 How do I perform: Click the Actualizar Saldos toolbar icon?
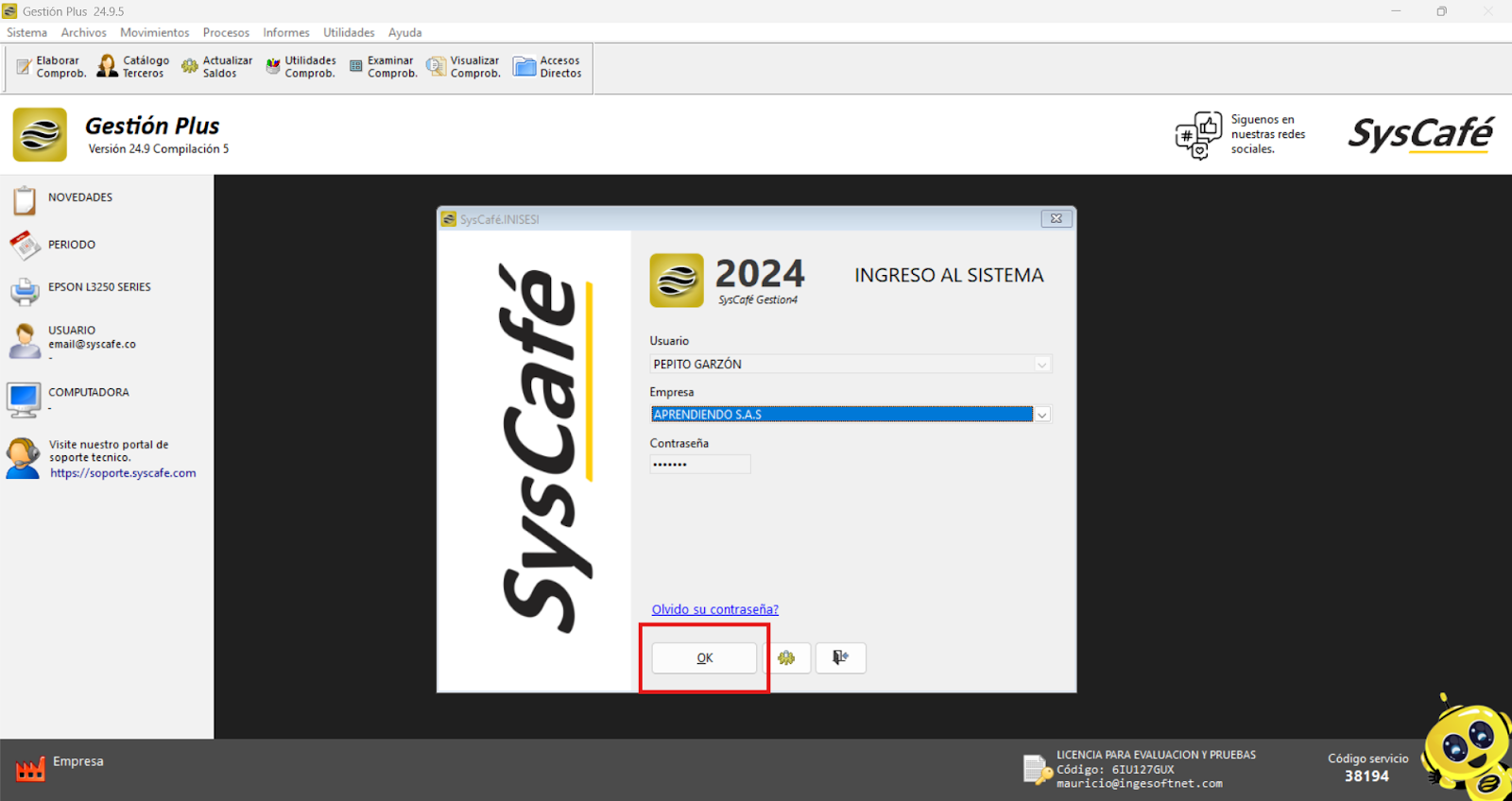(190, 66)
